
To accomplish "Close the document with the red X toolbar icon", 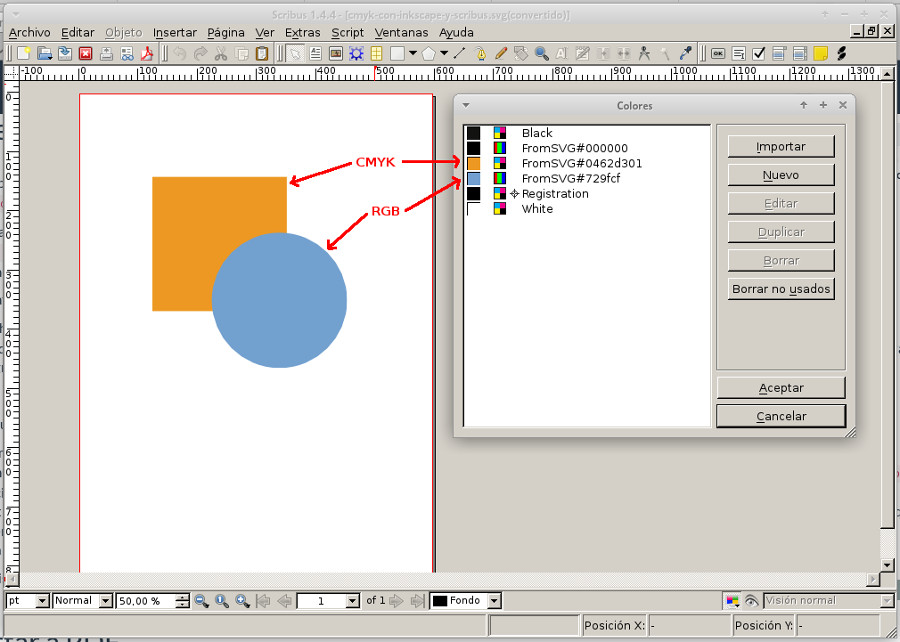I will coord(86,53).
